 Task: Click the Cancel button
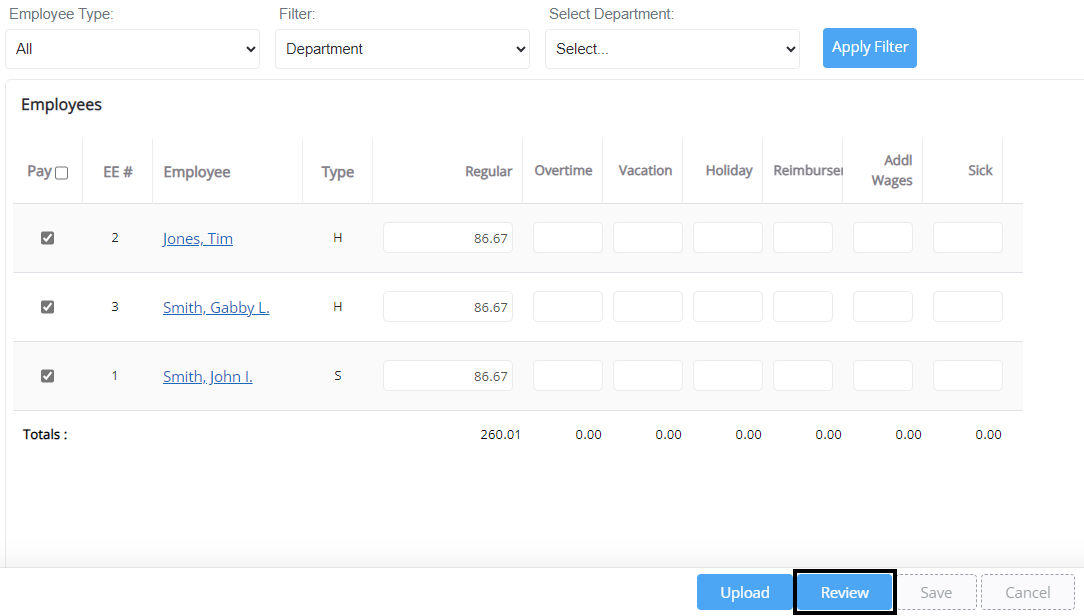click(x=1027, y=592)
